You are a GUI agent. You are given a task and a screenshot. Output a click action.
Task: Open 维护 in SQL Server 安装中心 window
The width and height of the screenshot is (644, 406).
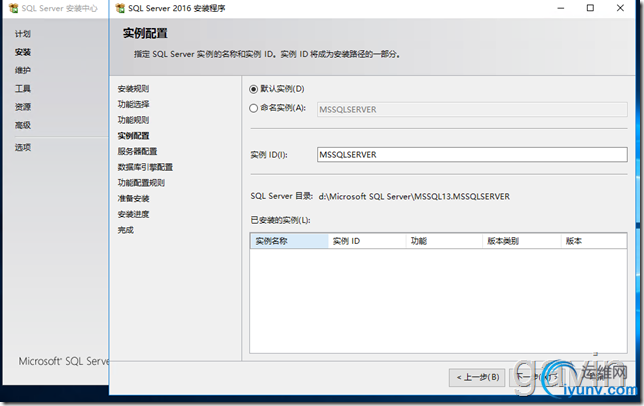(x=23, y=70)
